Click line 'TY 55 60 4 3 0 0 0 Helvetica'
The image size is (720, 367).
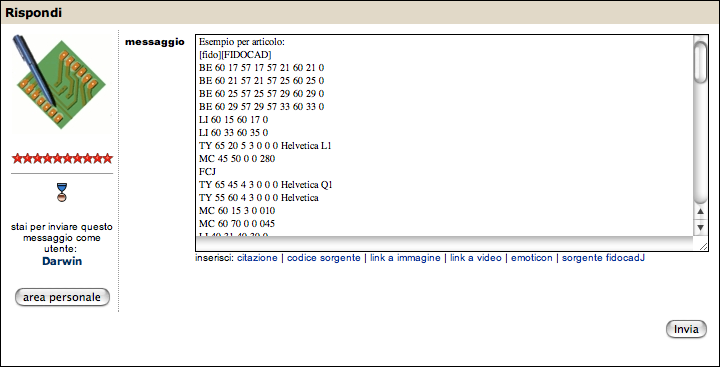tap(259, 198)
